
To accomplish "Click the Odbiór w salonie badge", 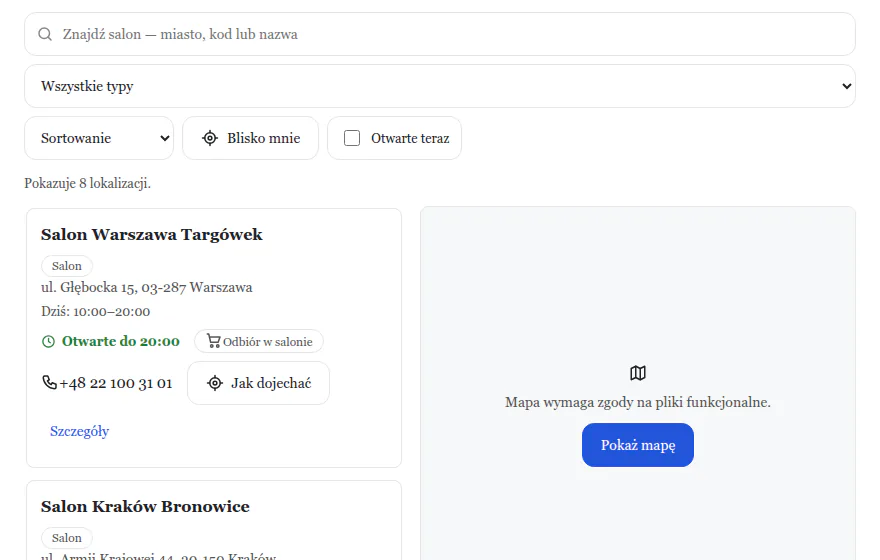I will 259,341.
